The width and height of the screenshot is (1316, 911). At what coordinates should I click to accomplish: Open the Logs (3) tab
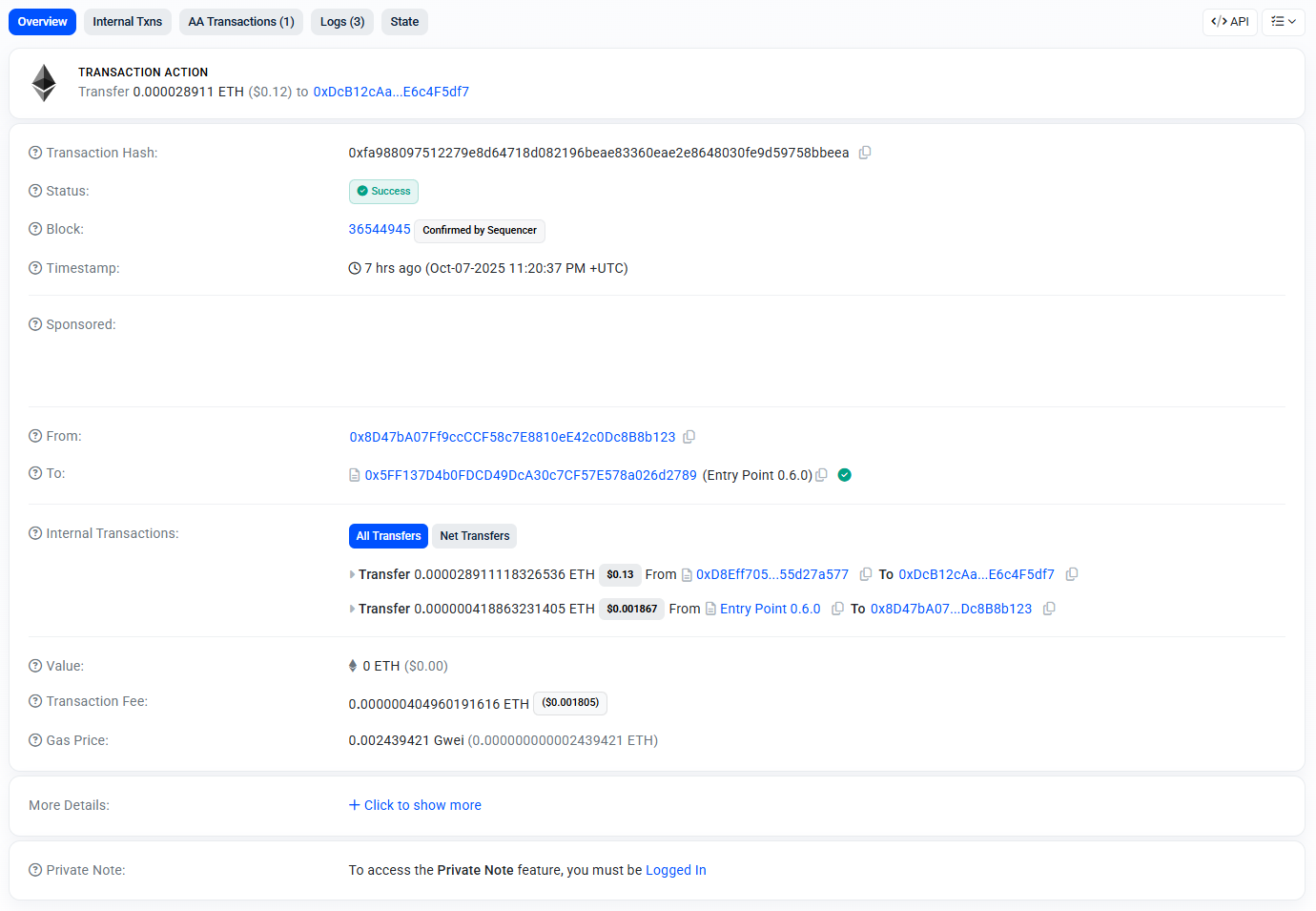[341, 22]
